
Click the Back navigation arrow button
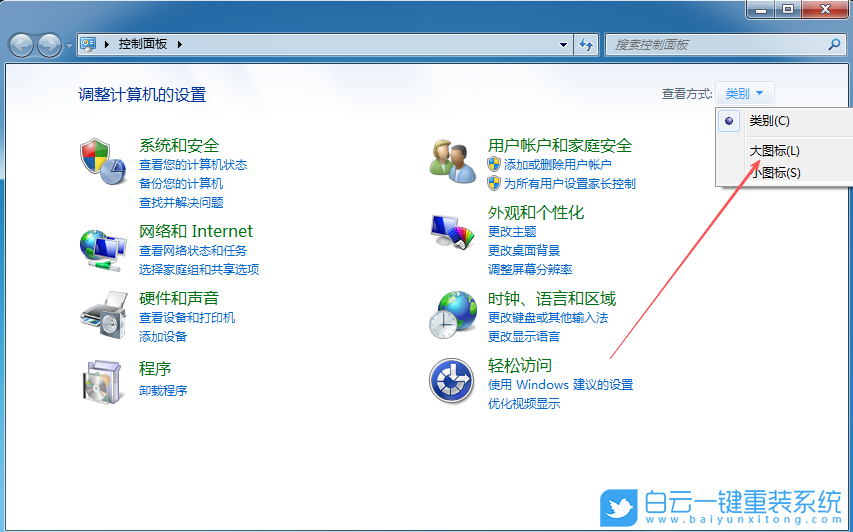tap(21, 45)
